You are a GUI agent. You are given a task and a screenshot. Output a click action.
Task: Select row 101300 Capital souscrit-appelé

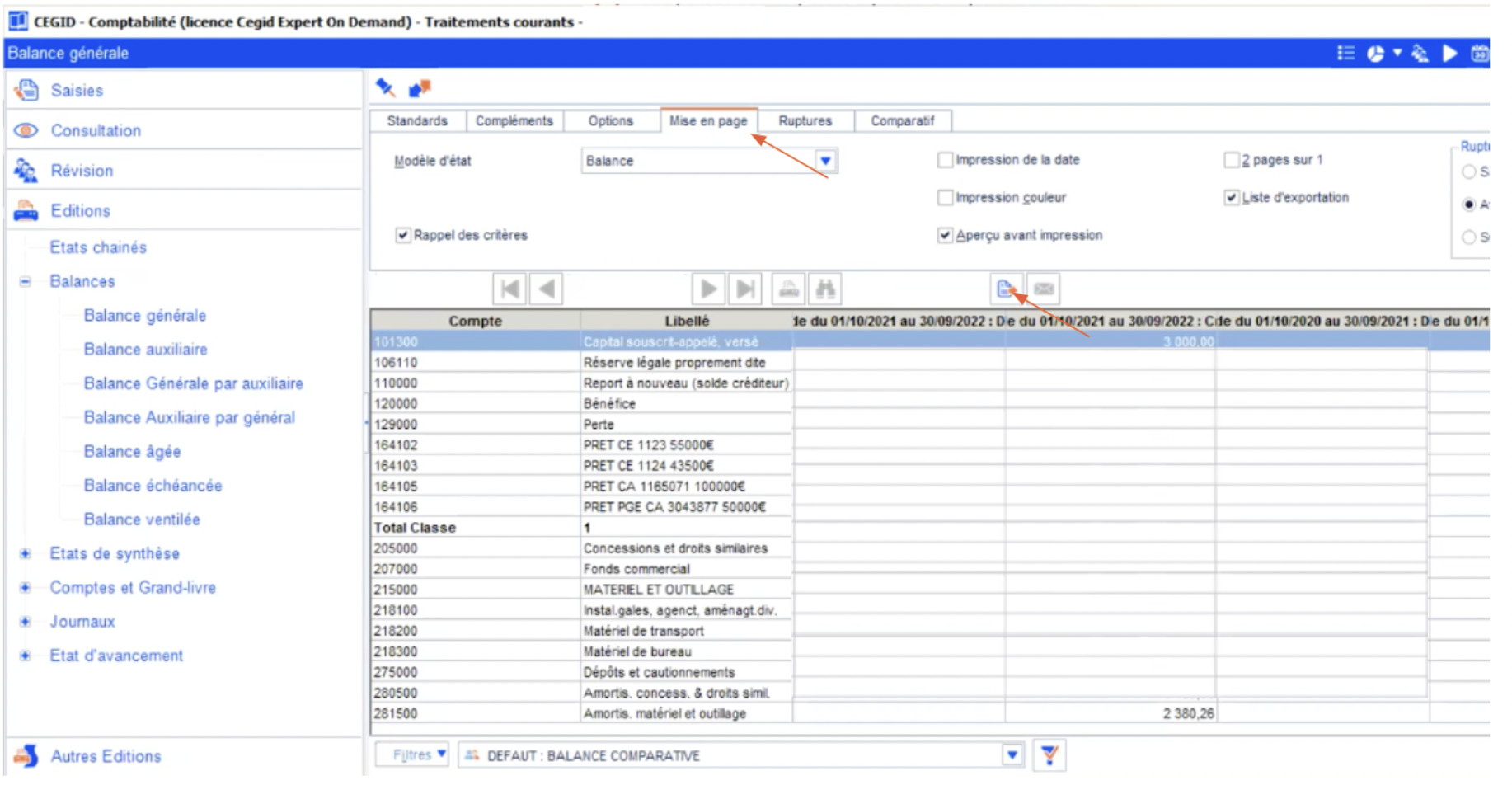930,341
